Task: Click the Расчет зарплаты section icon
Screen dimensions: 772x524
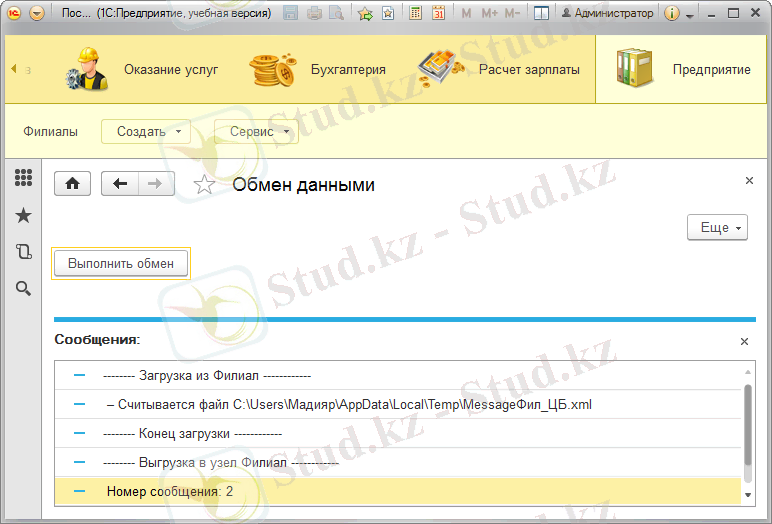Action: point(441,67)
